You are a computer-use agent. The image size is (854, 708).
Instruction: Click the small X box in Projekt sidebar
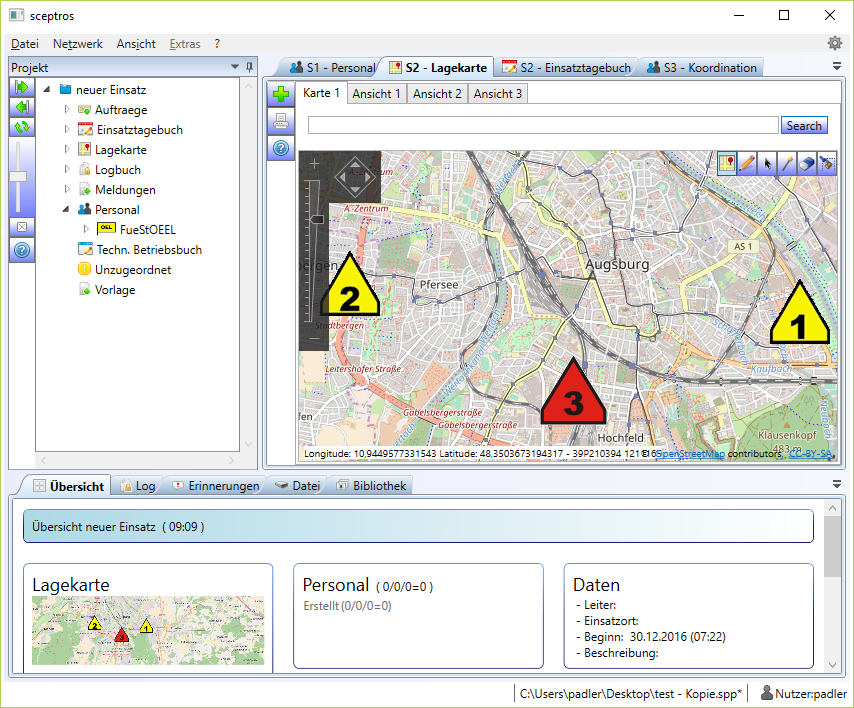[22, 227]
